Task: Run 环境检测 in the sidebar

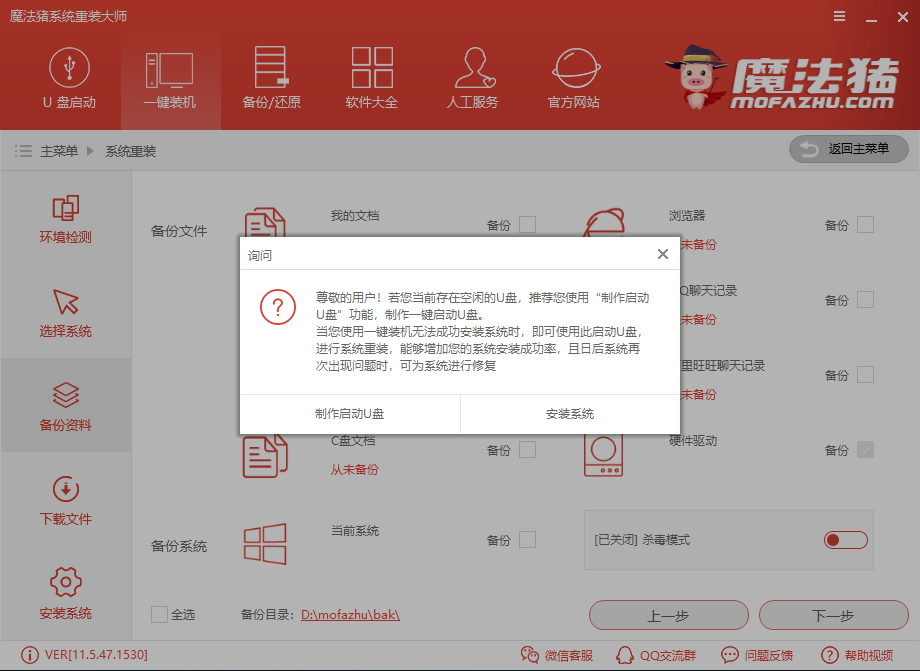Action: click(65, 220)
